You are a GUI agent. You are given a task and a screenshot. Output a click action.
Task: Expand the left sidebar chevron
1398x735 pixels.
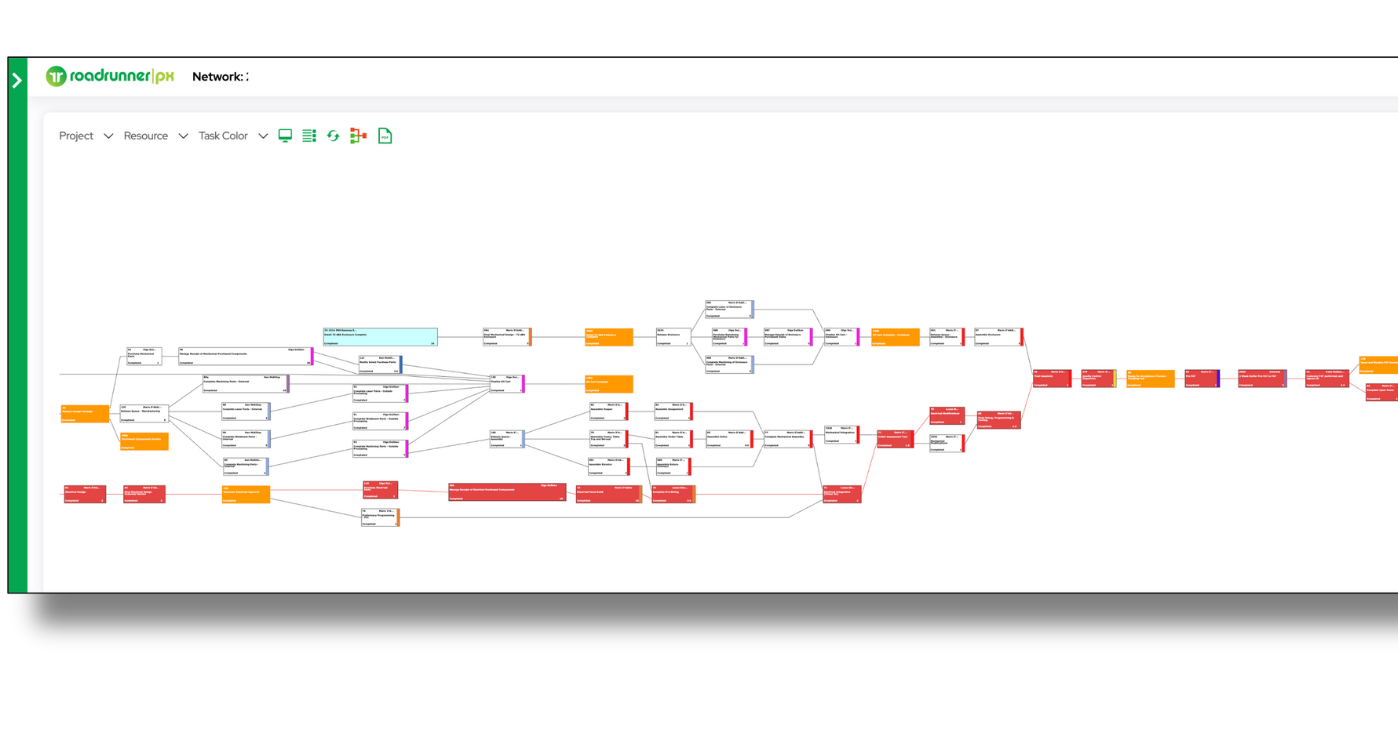[17, 80]
